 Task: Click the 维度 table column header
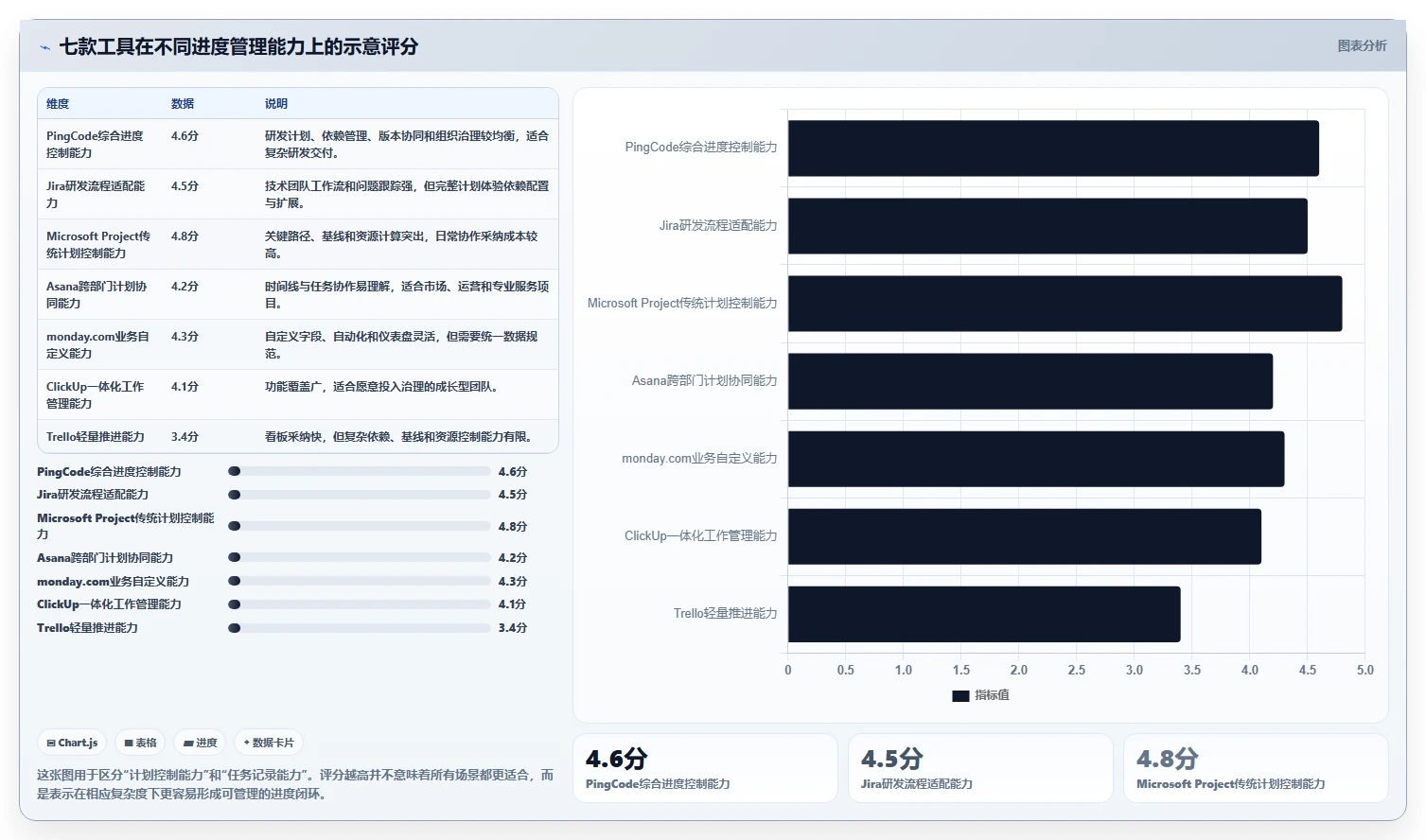(x=58, y=104)
